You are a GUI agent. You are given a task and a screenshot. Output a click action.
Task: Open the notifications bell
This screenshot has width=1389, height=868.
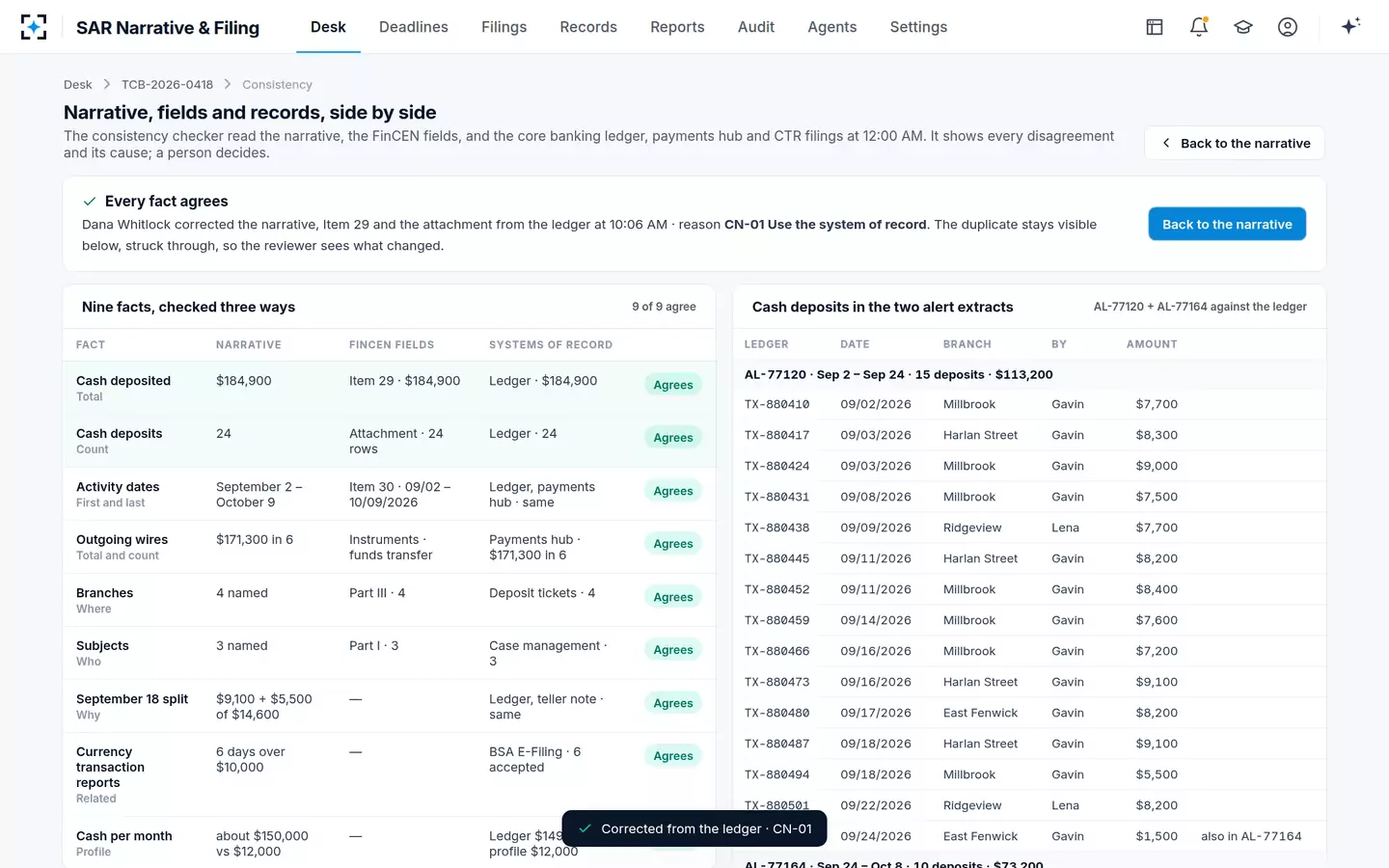[1199, 27]
